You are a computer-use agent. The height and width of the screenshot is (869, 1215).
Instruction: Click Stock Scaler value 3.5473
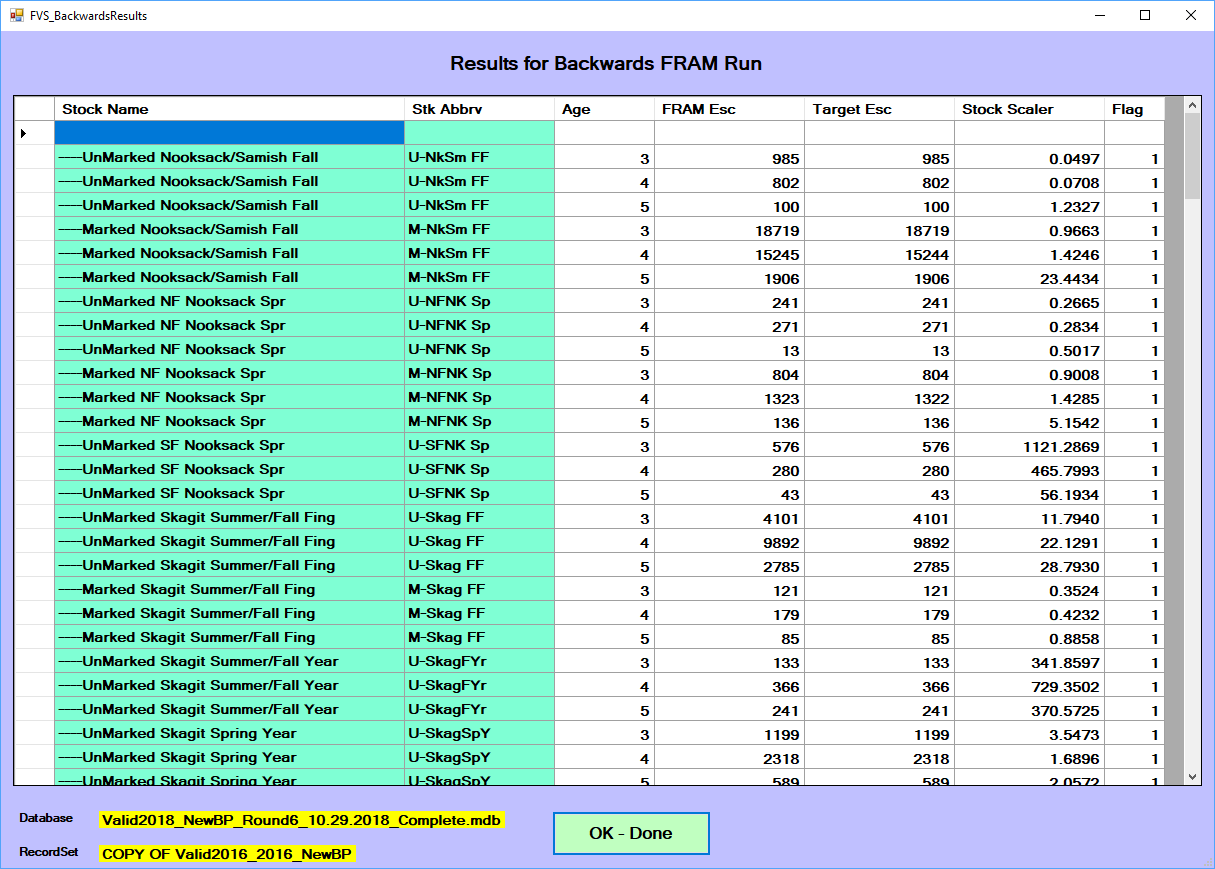(x=1074, y=734)
